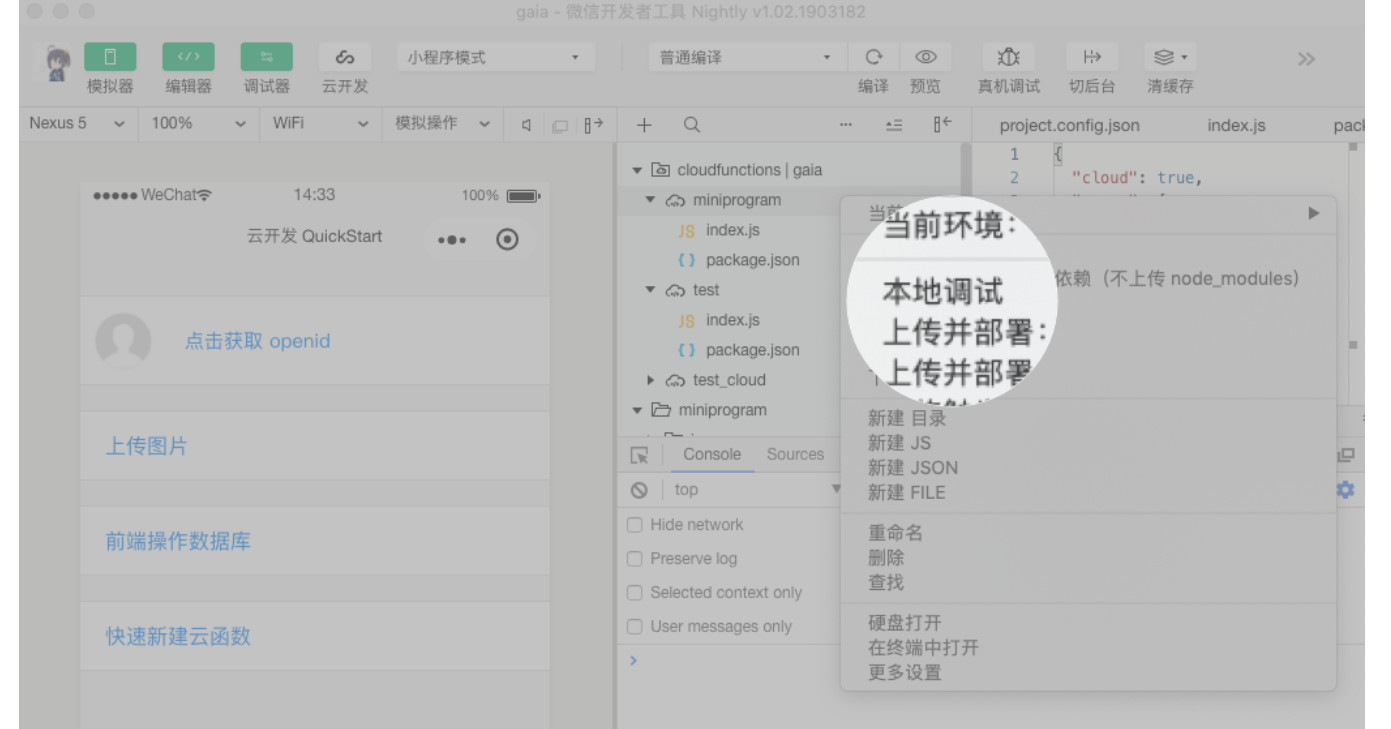Search files with magnifier icon
Screen dimensions: 1391x729
click(692, 125)
